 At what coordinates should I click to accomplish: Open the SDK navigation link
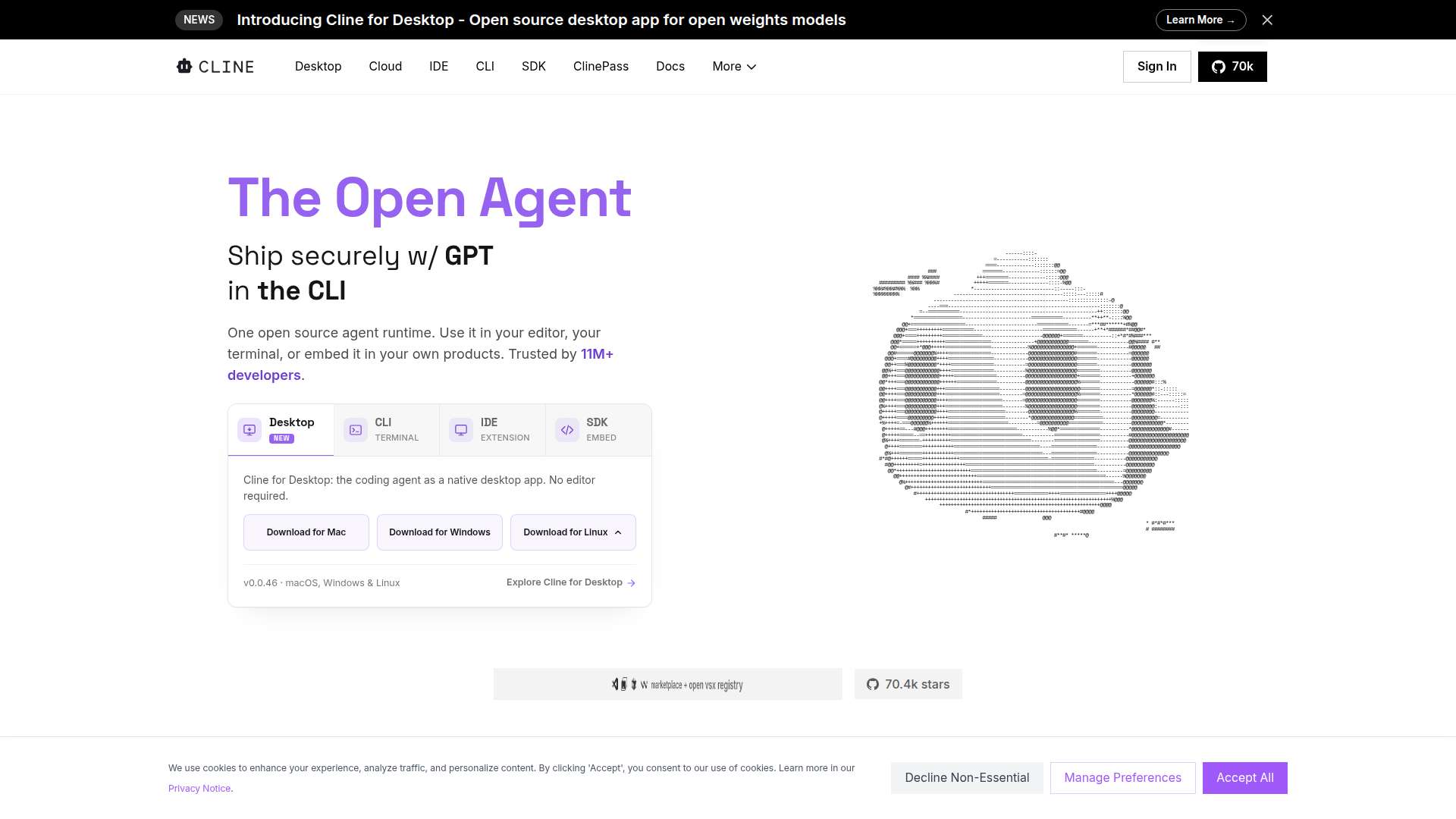[534, 67]
